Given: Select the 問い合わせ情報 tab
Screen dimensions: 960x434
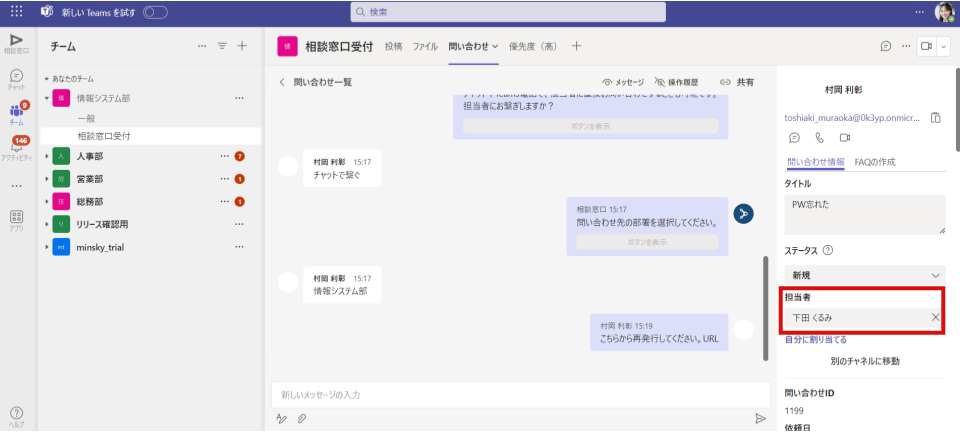Looking at the screenshot, I should point(816,162).
